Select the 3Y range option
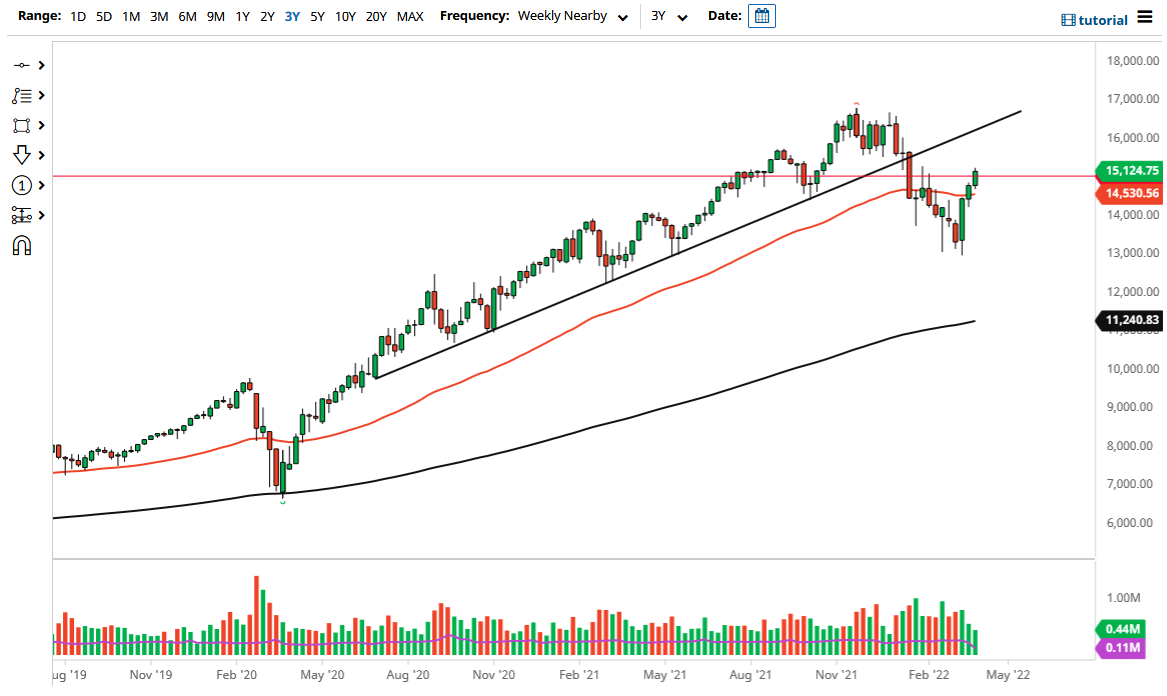The height and width of the screenshot is (696, 1167). click(x=291, y=16)
